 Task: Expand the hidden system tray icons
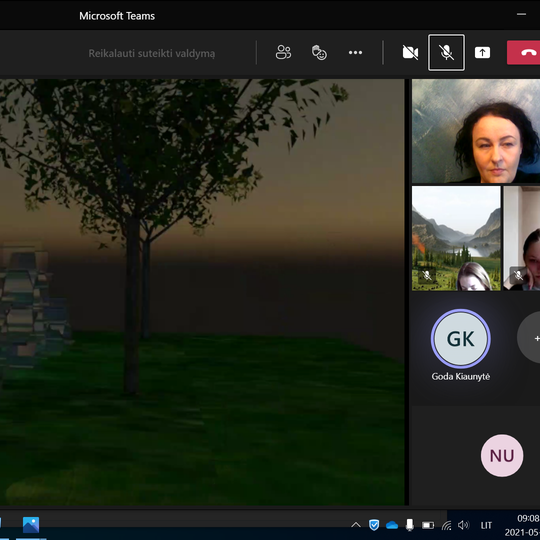(x=356, y=525)
